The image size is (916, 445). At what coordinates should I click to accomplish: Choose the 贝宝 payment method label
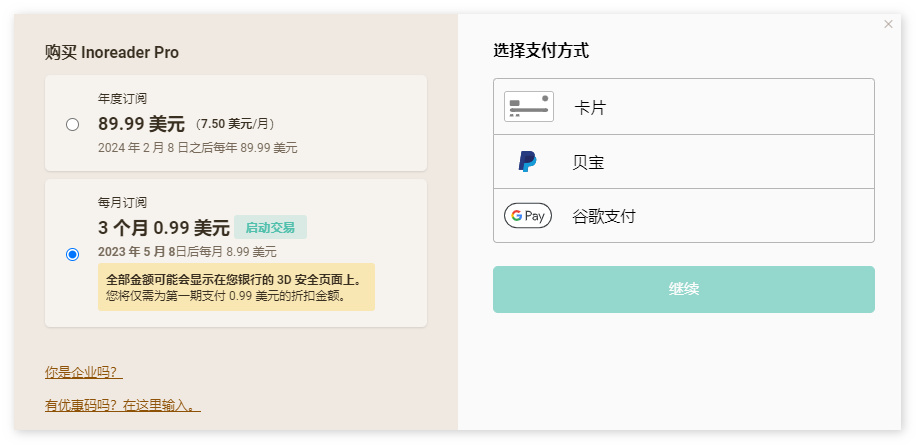[x=588, y=162]
